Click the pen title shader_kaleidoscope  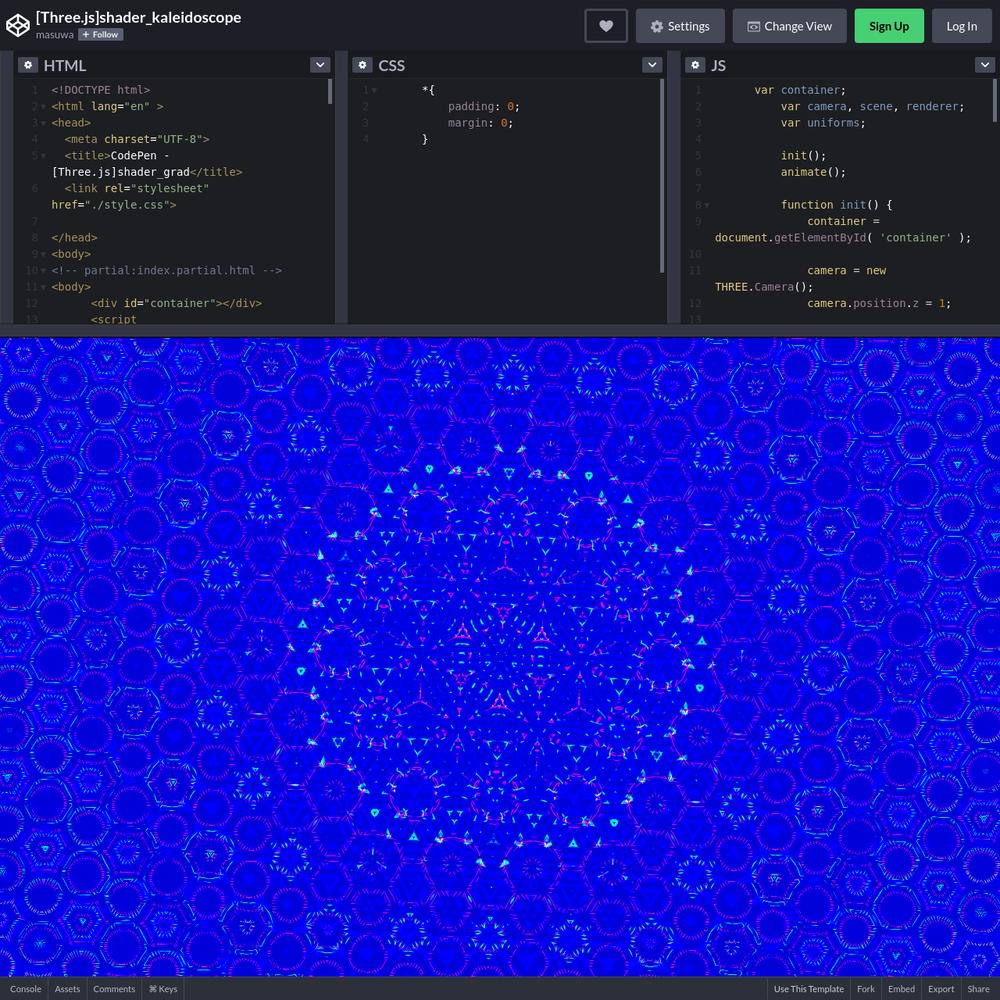click(138, 17)
